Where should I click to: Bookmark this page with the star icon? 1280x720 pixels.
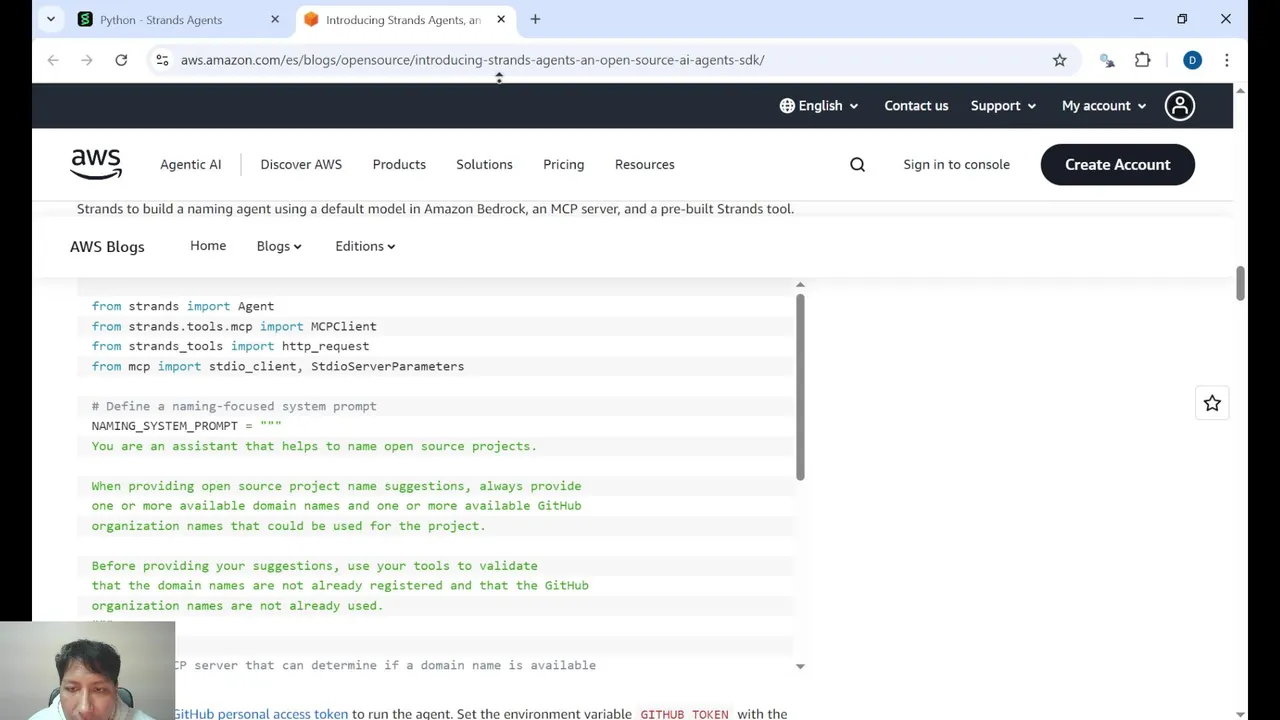click(1059, 60)
